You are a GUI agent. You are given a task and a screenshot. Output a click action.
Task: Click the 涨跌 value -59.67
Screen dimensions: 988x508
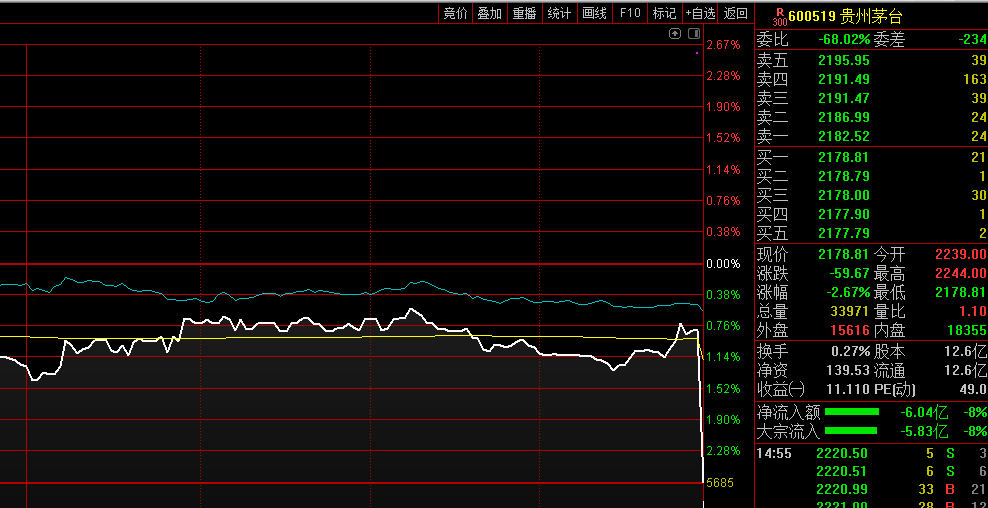click(847, 274)
